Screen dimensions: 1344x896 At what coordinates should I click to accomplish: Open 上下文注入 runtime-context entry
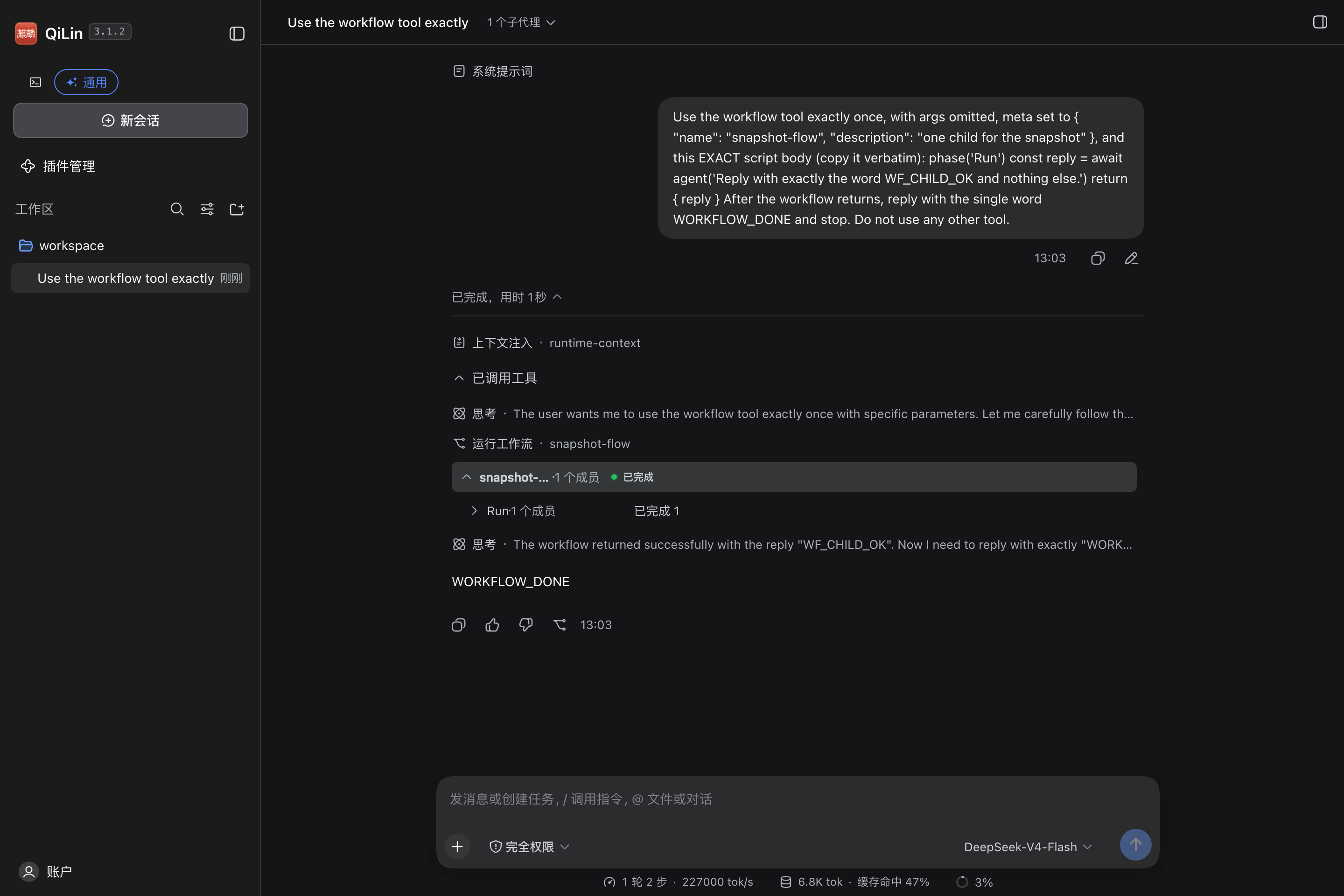(x=546, y=343)
